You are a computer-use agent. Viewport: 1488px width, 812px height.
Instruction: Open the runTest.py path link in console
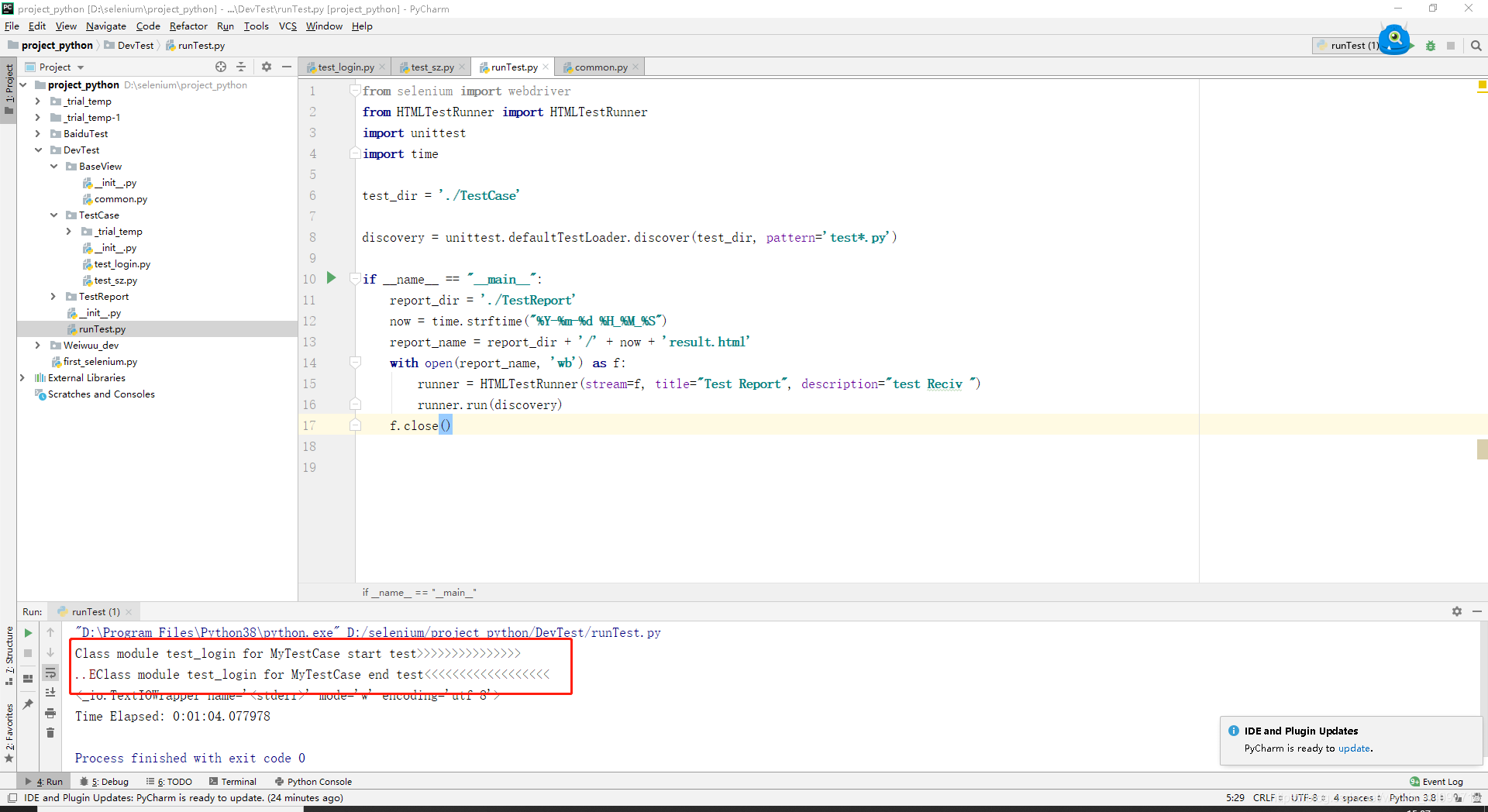coord(504,633)
